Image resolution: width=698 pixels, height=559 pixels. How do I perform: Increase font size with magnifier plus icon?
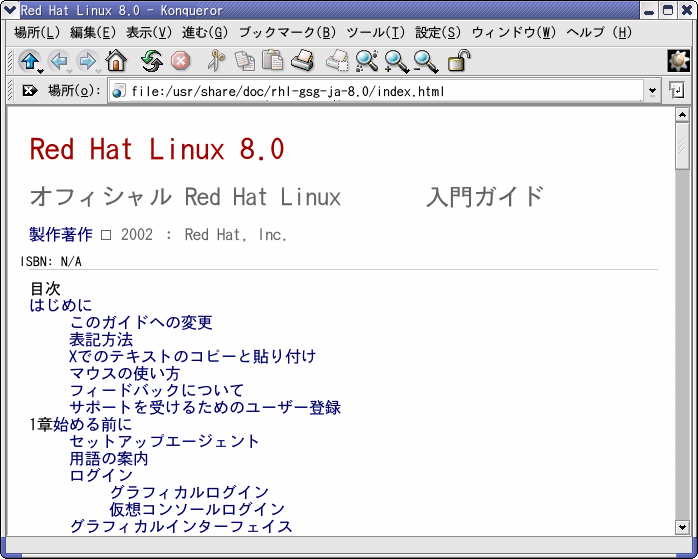tap(396, 61)
